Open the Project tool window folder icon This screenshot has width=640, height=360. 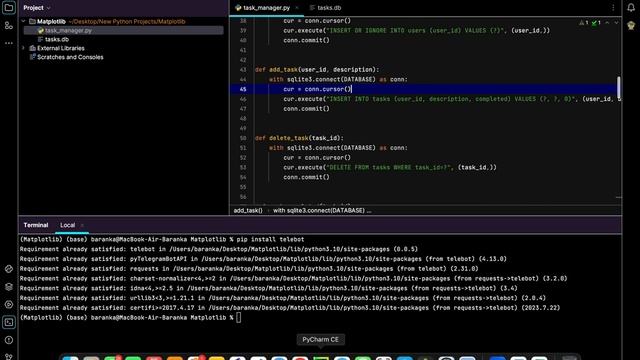[x=9, y=7]
